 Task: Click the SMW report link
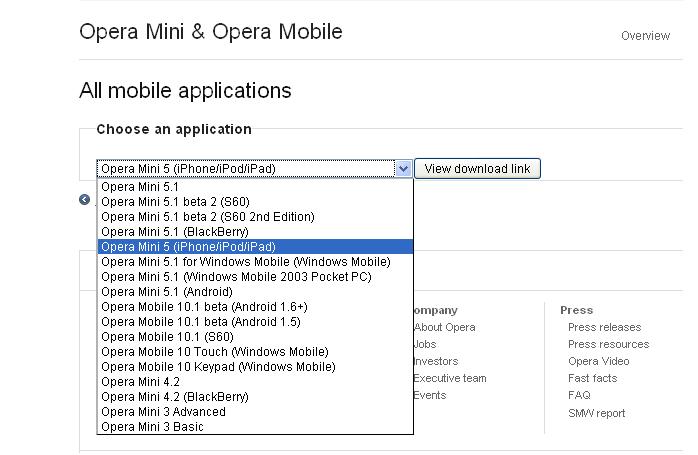click(x=596, y=413)
